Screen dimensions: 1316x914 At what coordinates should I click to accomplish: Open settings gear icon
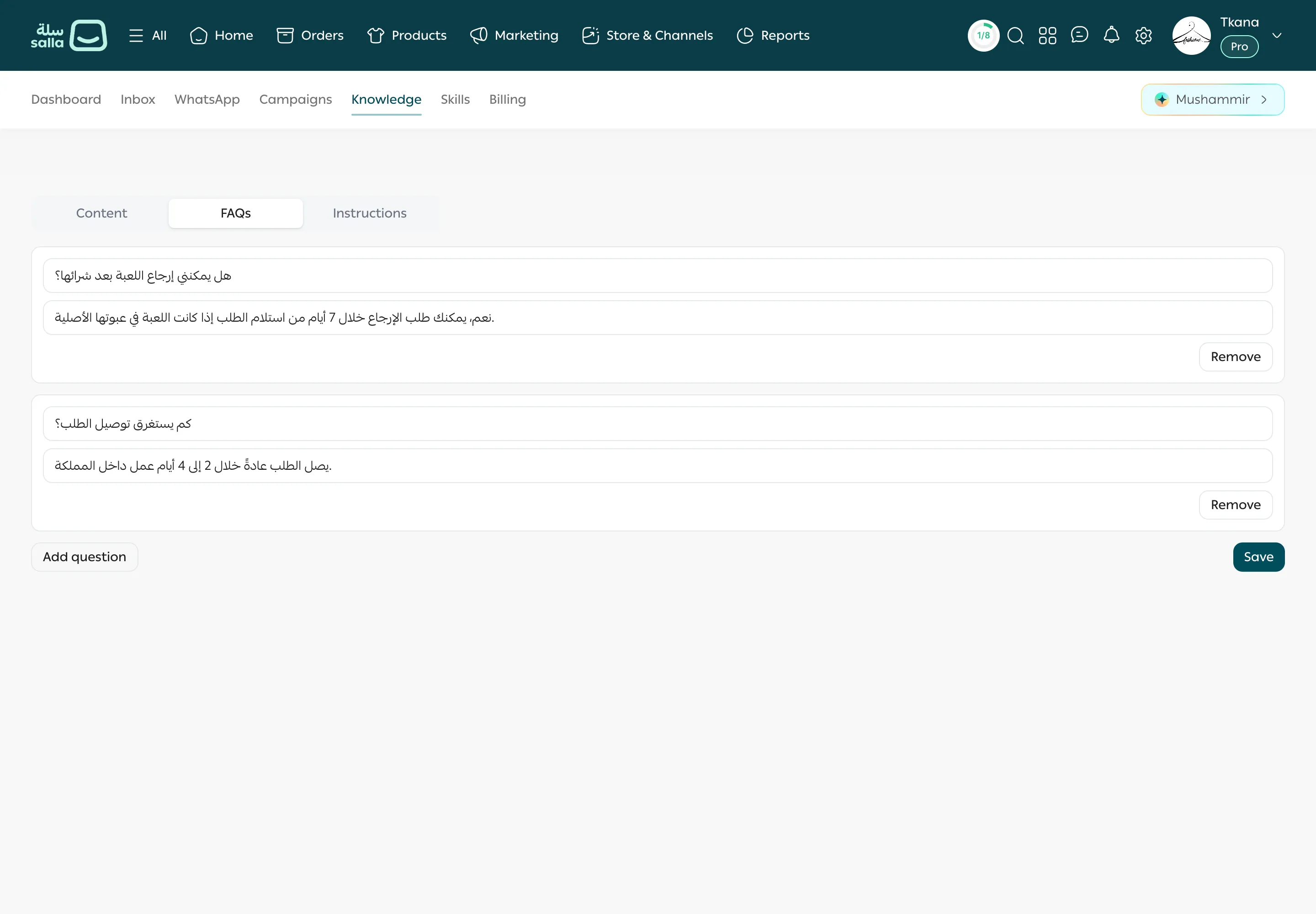tap(1144, 36)
